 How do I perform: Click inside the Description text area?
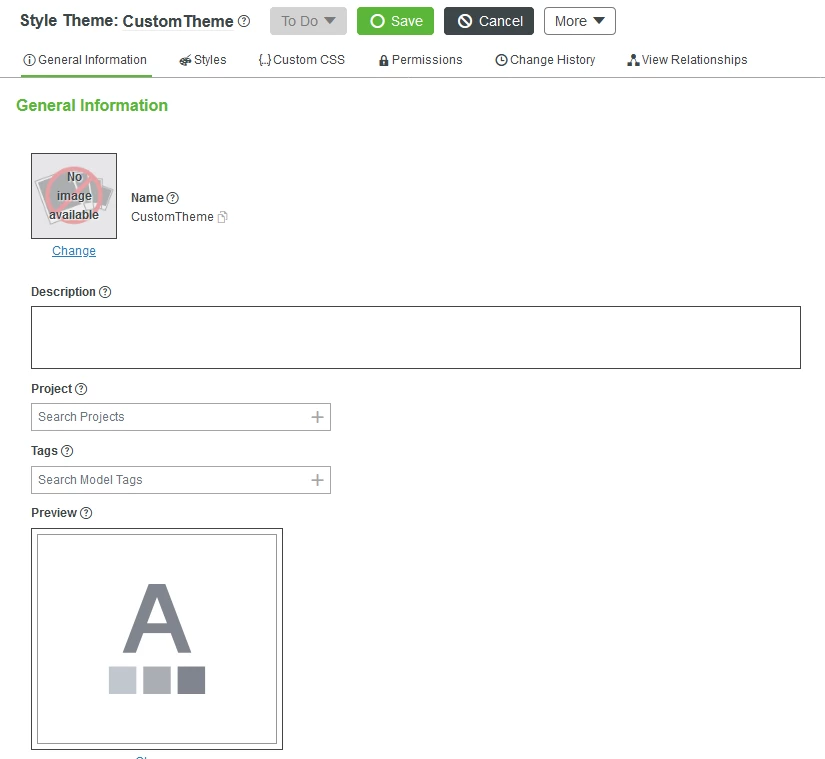(415, 336)
